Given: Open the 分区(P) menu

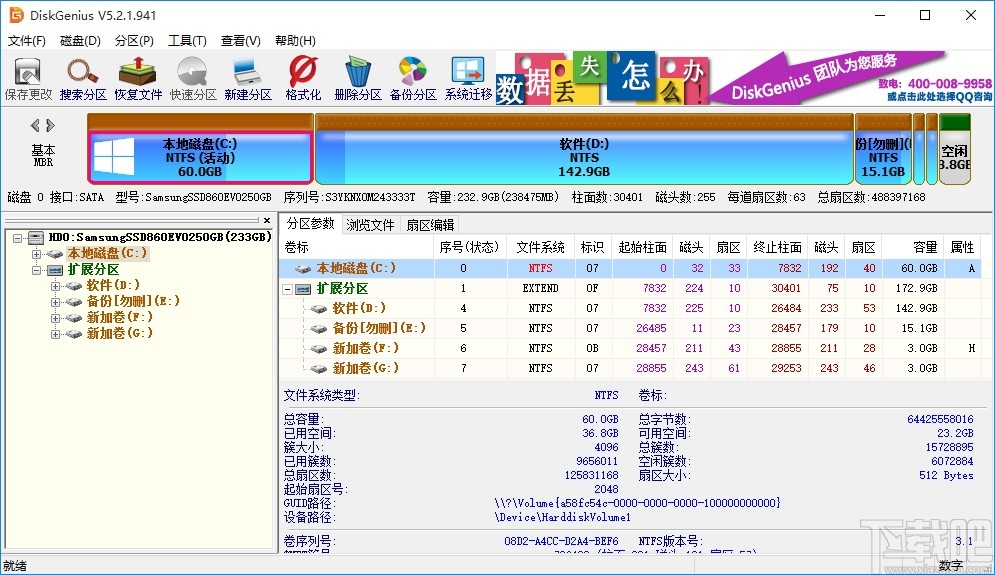Looking at the screenshot, I should pyautogui.click(x=134, y=41).
